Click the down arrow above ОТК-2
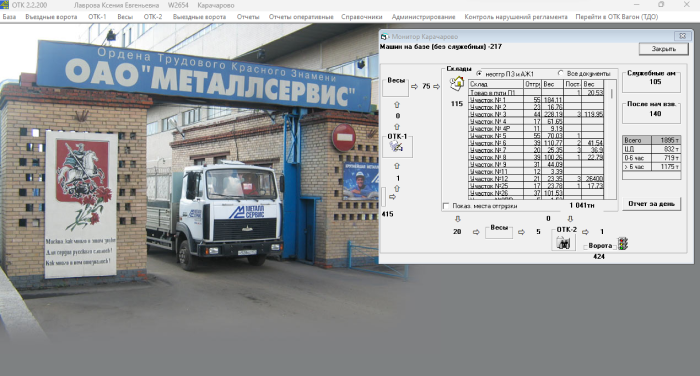The height and width of the screenshot is (376, 700). [570, 219]
